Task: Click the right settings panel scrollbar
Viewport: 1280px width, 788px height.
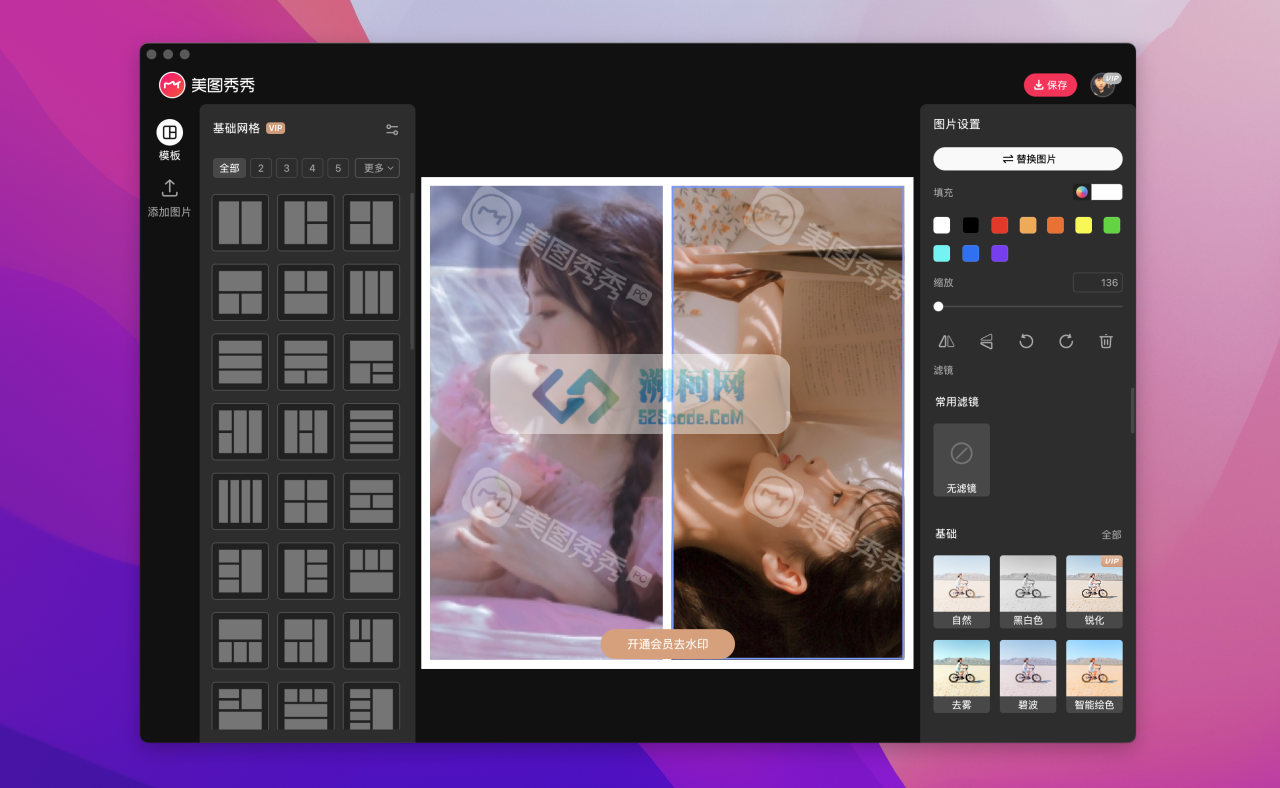Action: click(x=1132, y=410)
